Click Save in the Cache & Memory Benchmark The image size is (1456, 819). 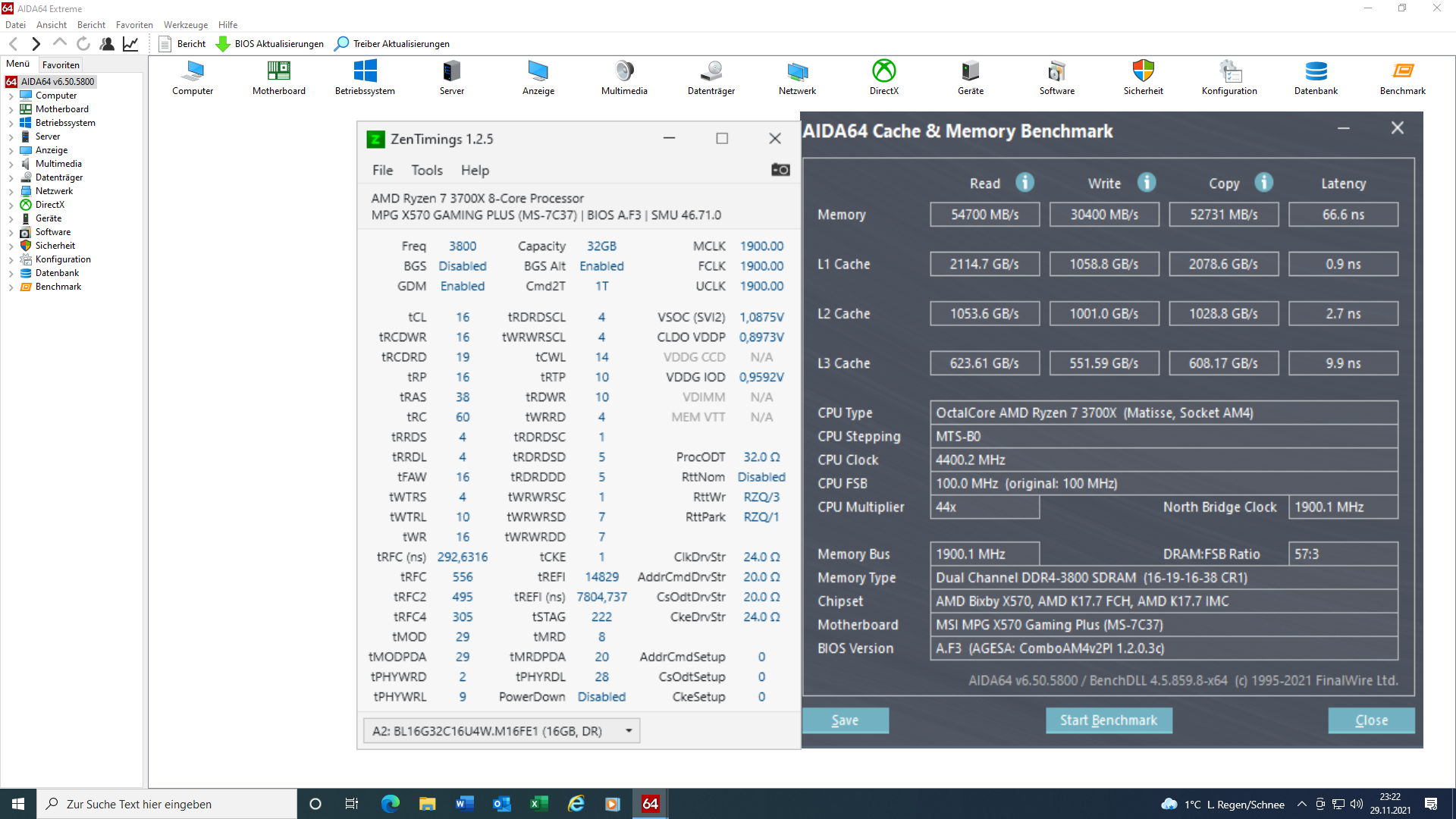click(846, 720)
